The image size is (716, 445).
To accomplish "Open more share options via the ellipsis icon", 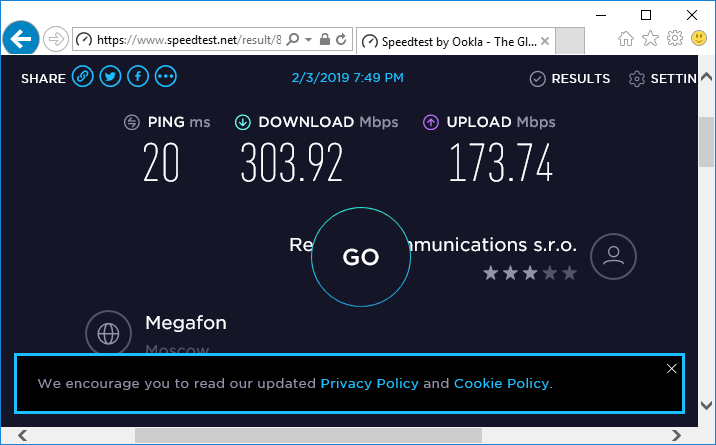I will point(166,77).
